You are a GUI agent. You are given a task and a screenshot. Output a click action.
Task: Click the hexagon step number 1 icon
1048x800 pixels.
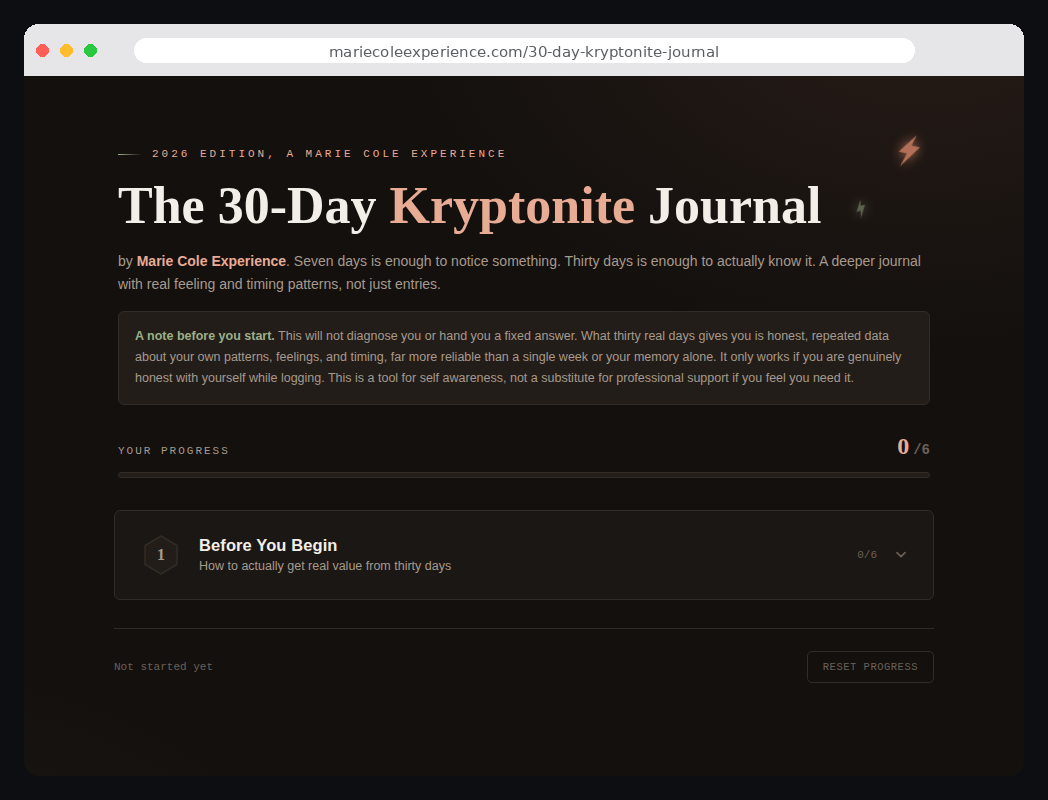pos(161,555)
